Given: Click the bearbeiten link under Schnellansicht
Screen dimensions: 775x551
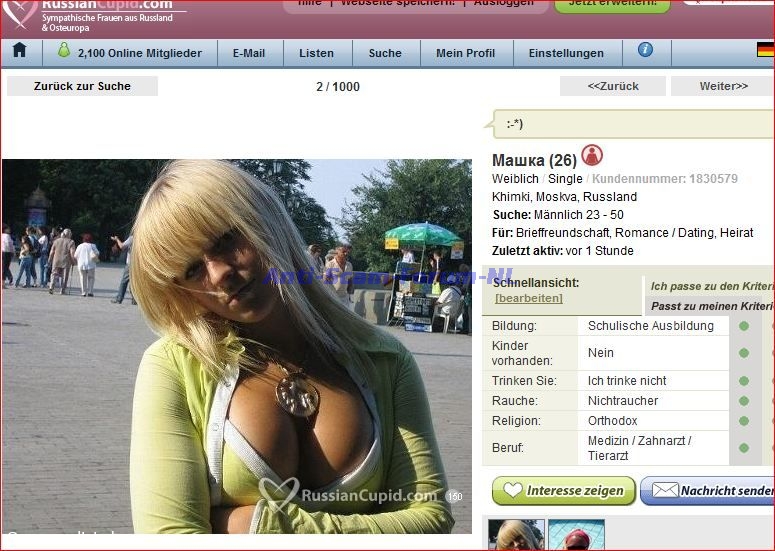Looking at the screenshot, I should [528, 298].
